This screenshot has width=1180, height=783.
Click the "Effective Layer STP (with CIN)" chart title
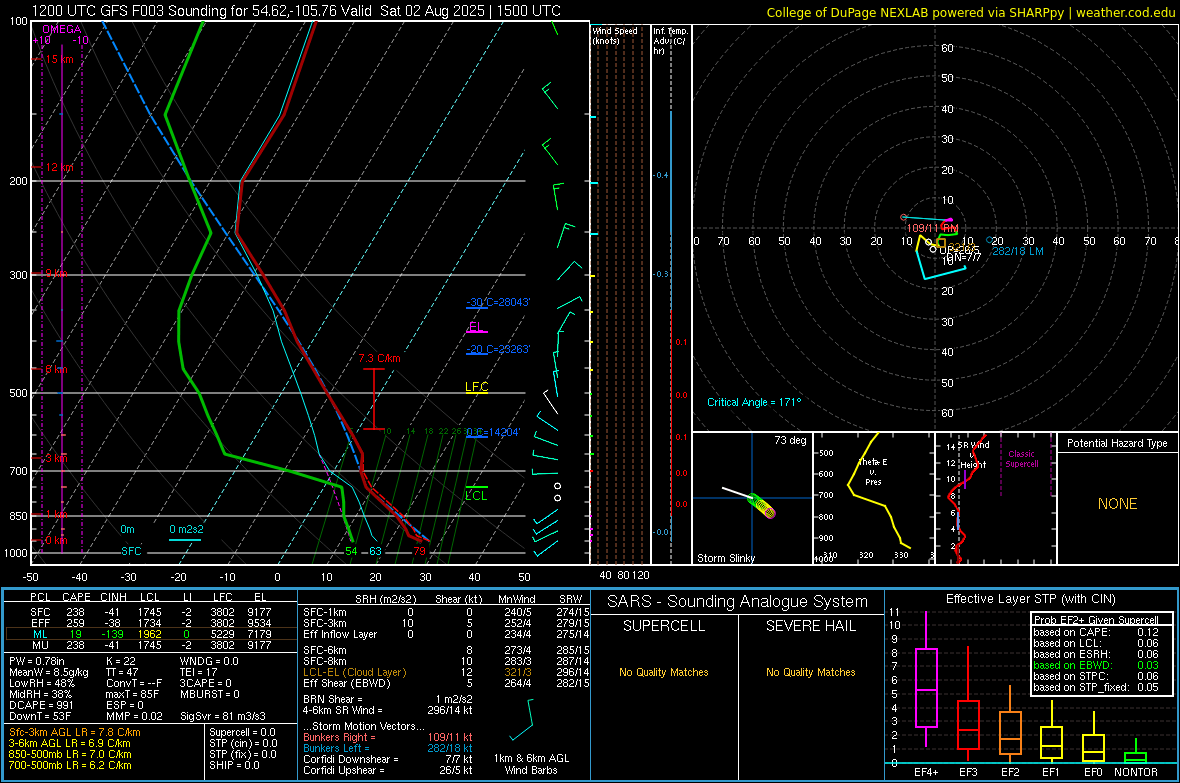1030,599
